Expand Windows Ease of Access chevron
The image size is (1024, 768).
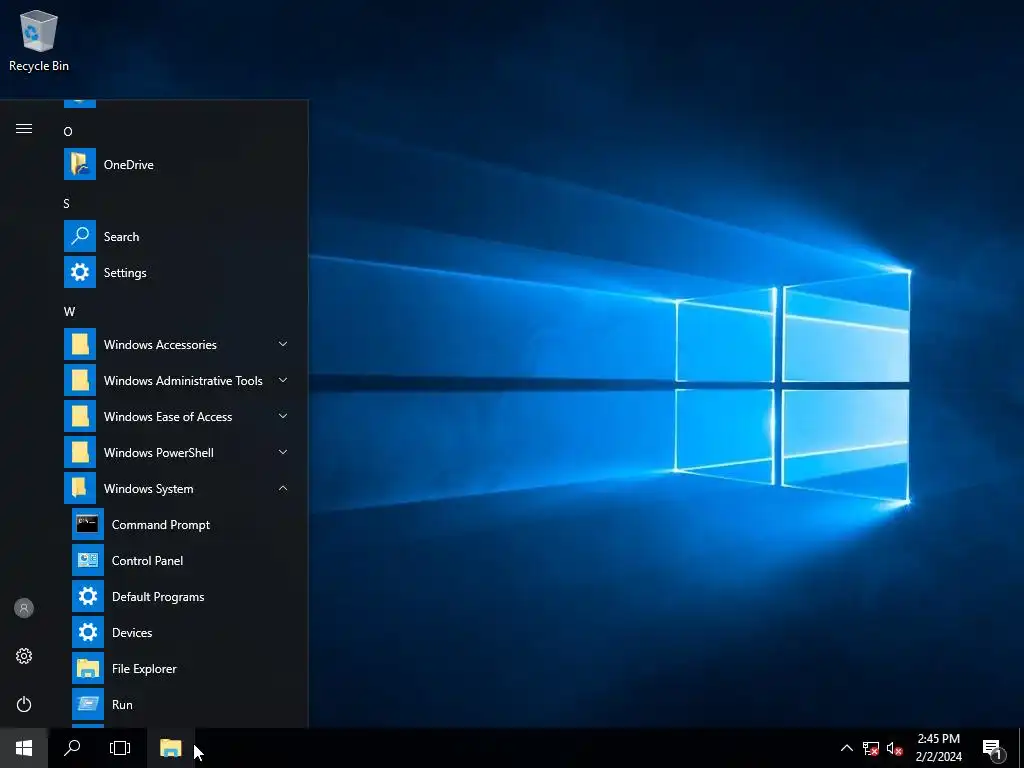(283, 416)
